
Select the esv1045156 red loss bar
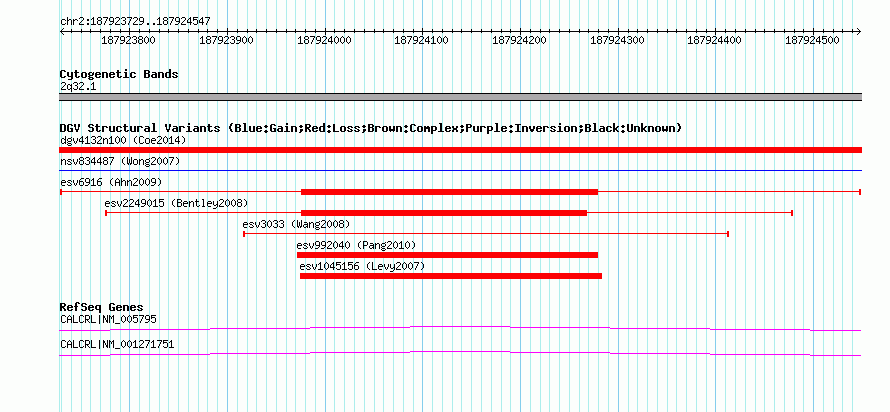451,276
